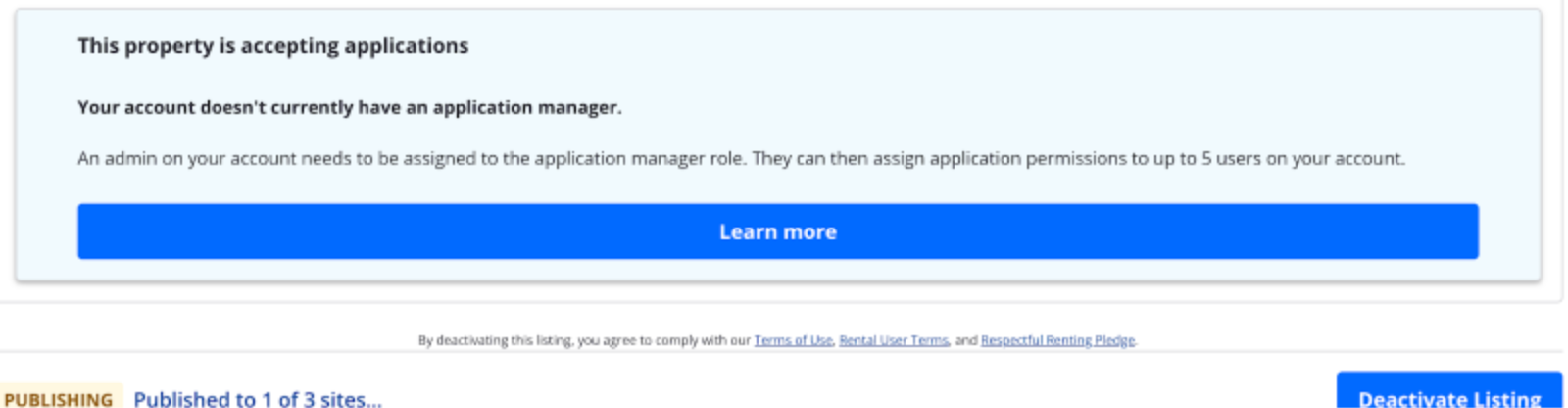Open the Rental User Terms link
Viewport: 1568px width, 408px height.
coord(894,340)
